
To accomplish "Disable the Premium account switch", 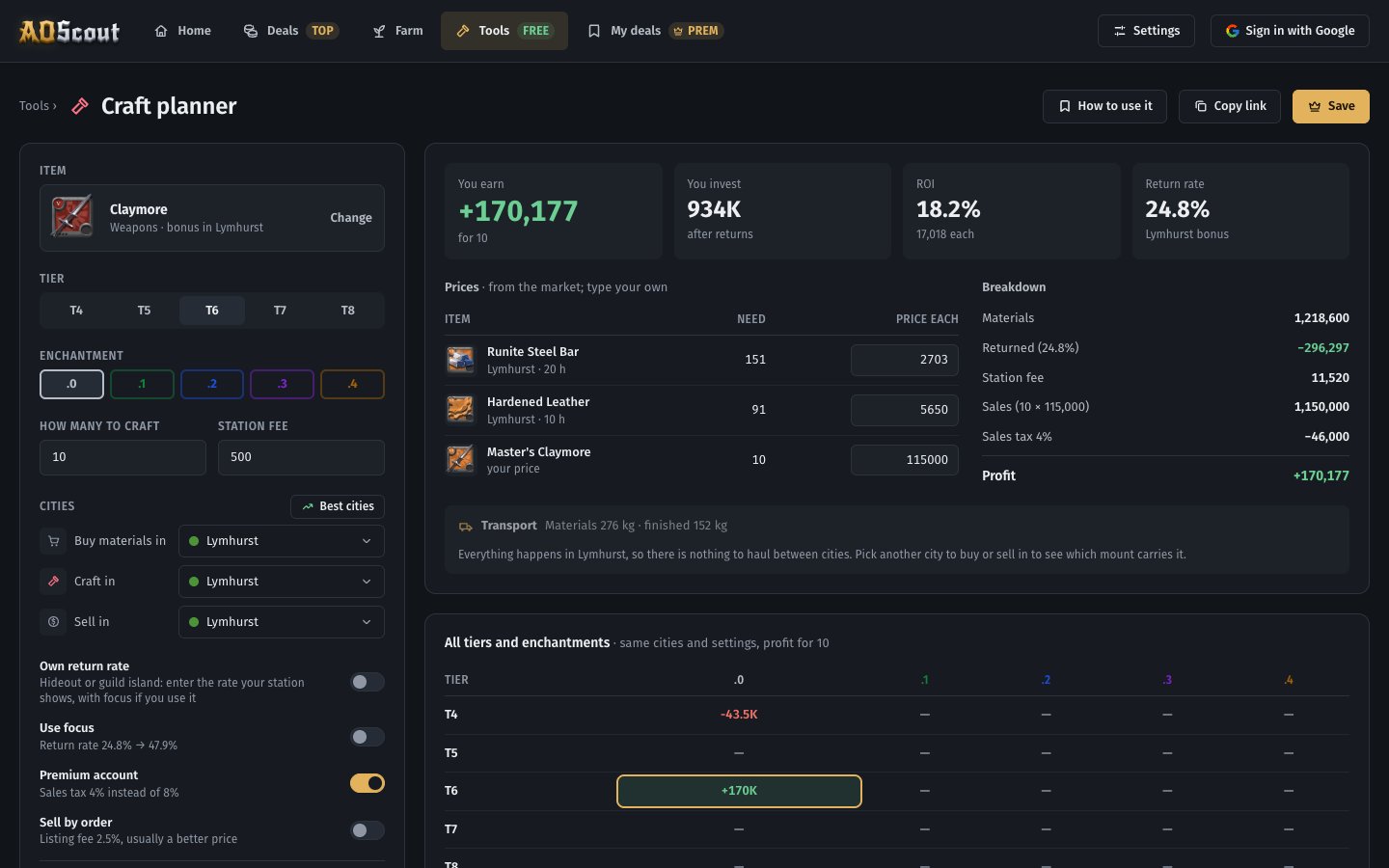I will pyautogui.click(x=367, y=783).
